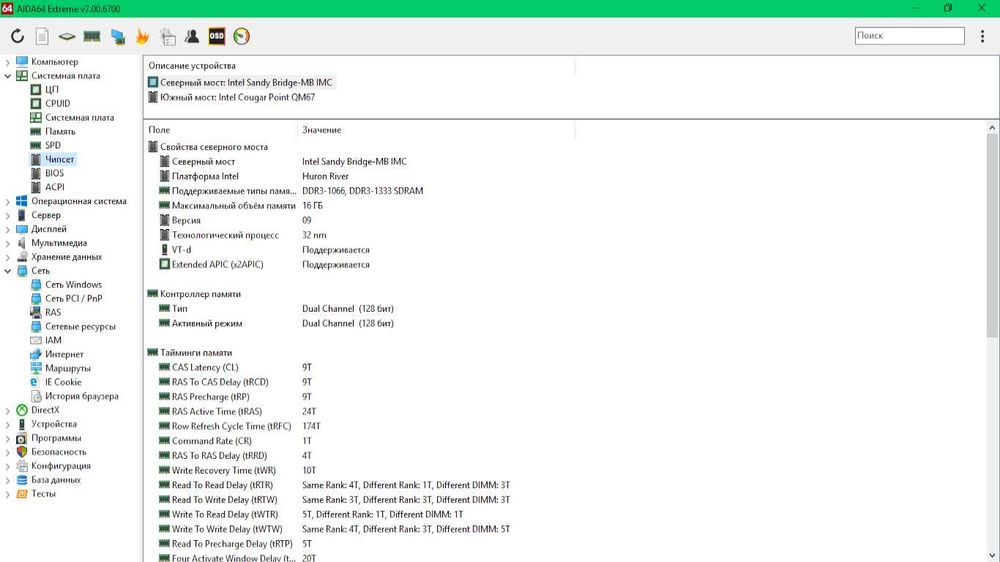Open SPD in the tree

pos(52,145)
